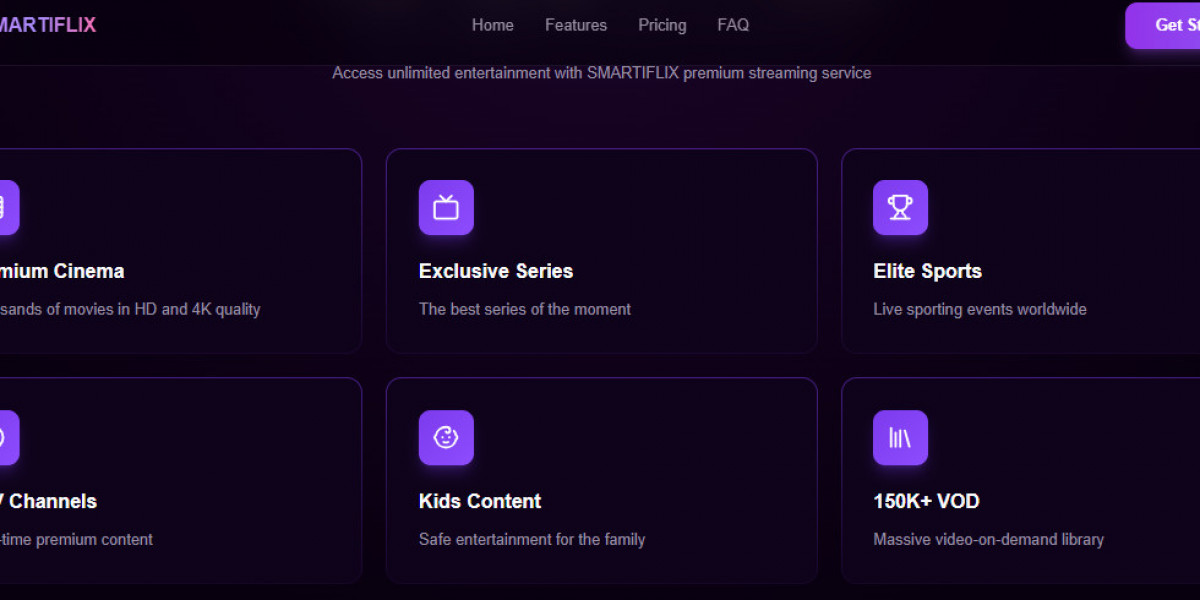The image size is (1200, 600).
Task: Select the Elite Sports card title
Action: tap(927, 271)
